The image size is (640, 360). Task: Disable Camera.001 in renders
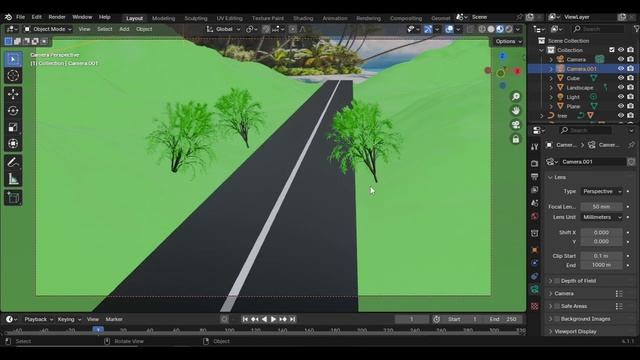(x=631, y=69)
